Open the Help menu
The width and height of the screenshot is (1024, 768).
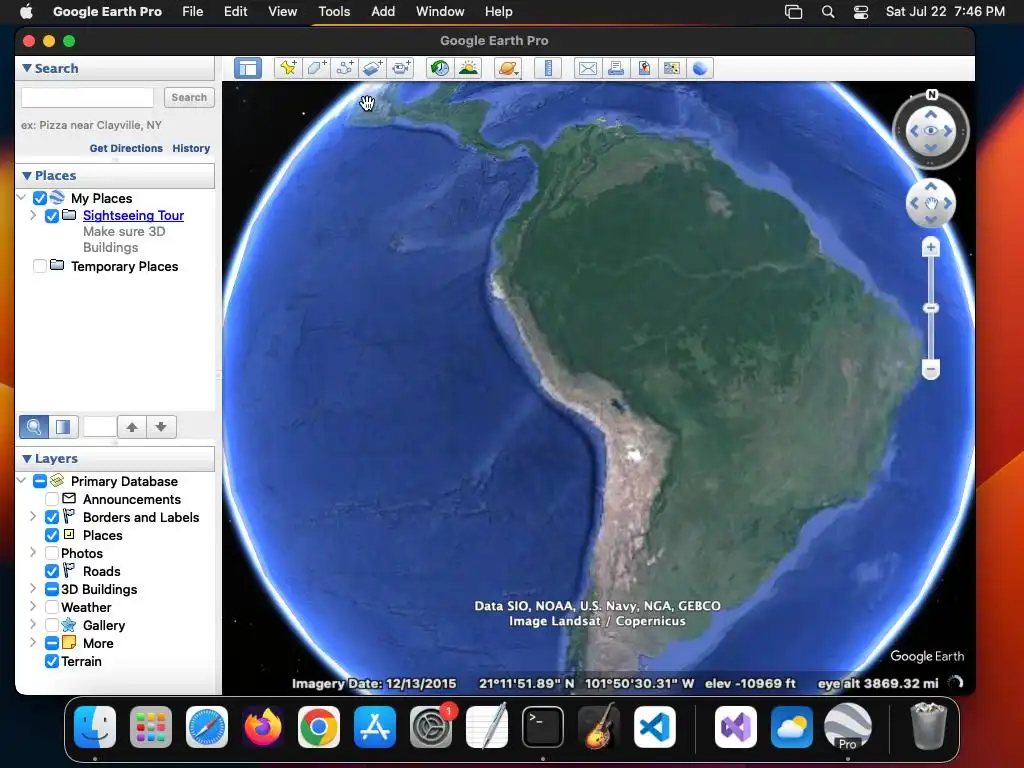[x=498, y=12]
